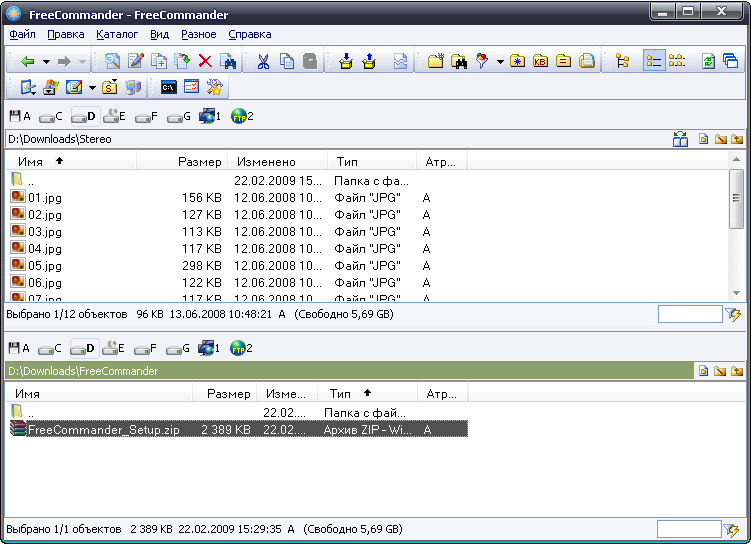Viewport: 751px width, 544px height.
Task: Open settings with the checklist window icon
Action: point(192,87)
